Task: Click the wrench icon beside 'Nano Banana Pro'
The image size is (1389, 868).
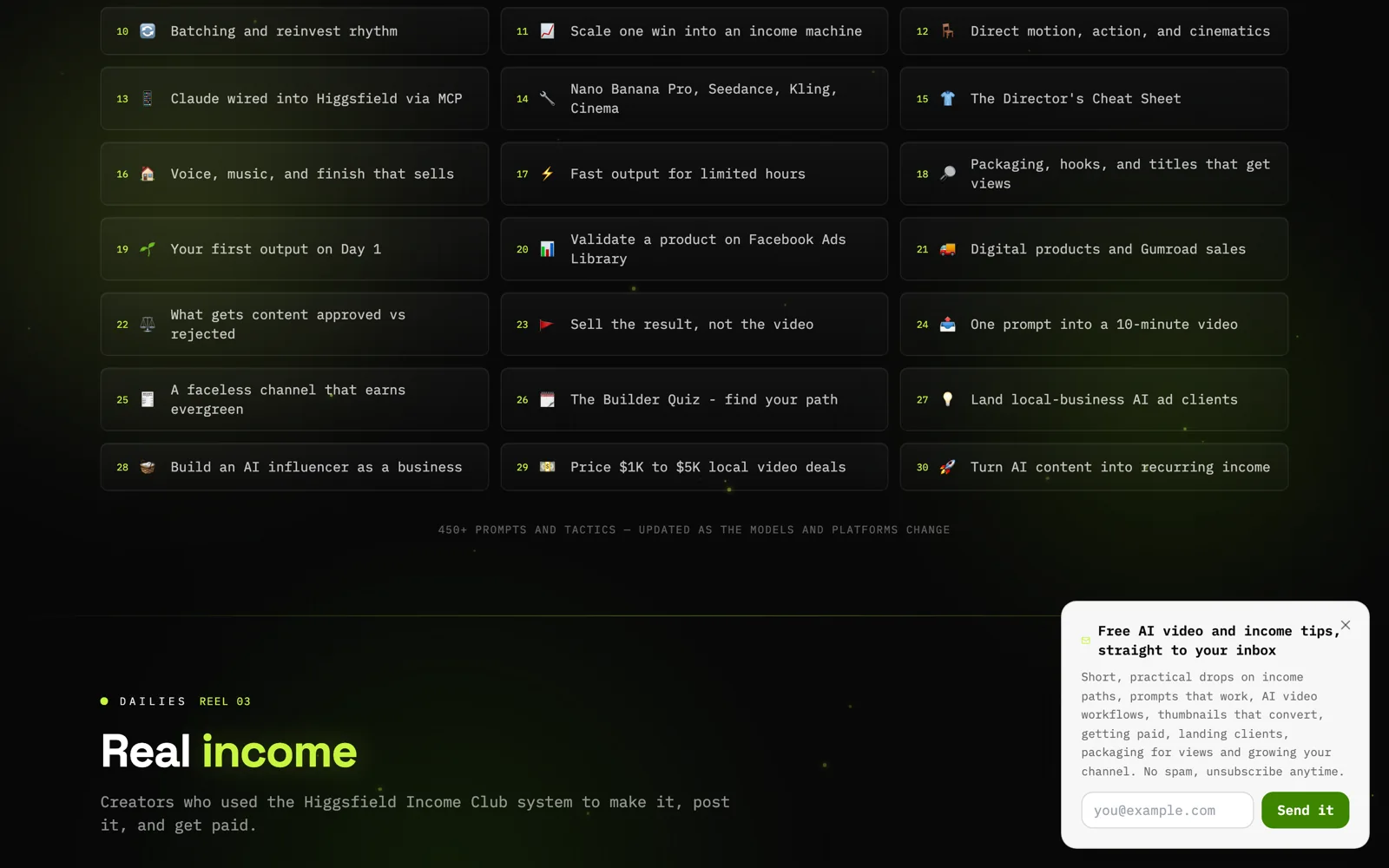Action: pyautogui.click(x=548, y=99)
